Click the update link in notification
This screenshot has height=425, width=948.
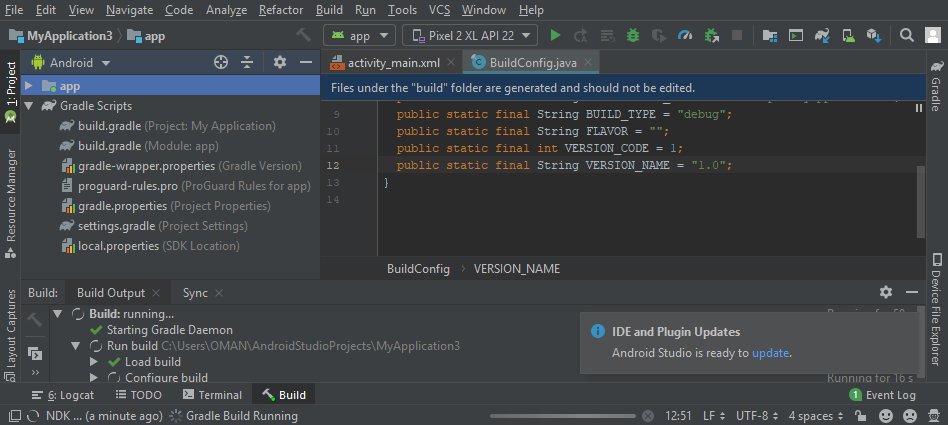770,353
